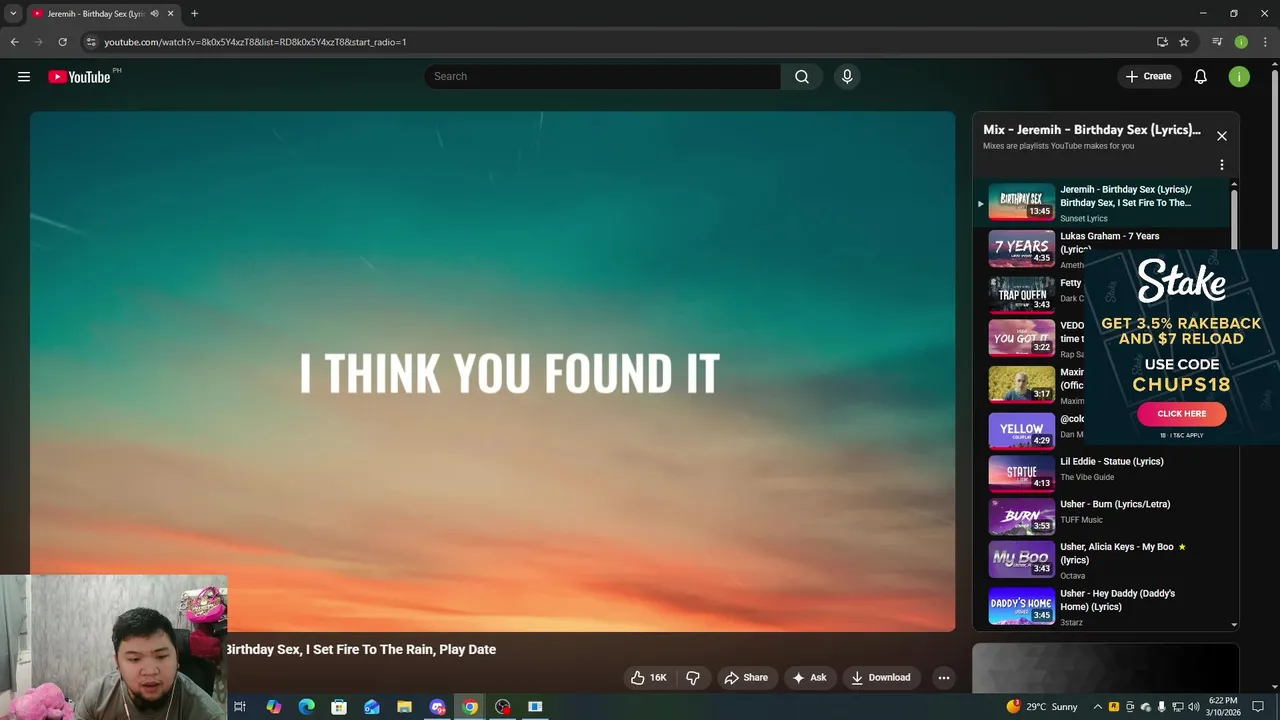
Task: Open weather widget 29°C Sunny
Action: point(1042,707)
